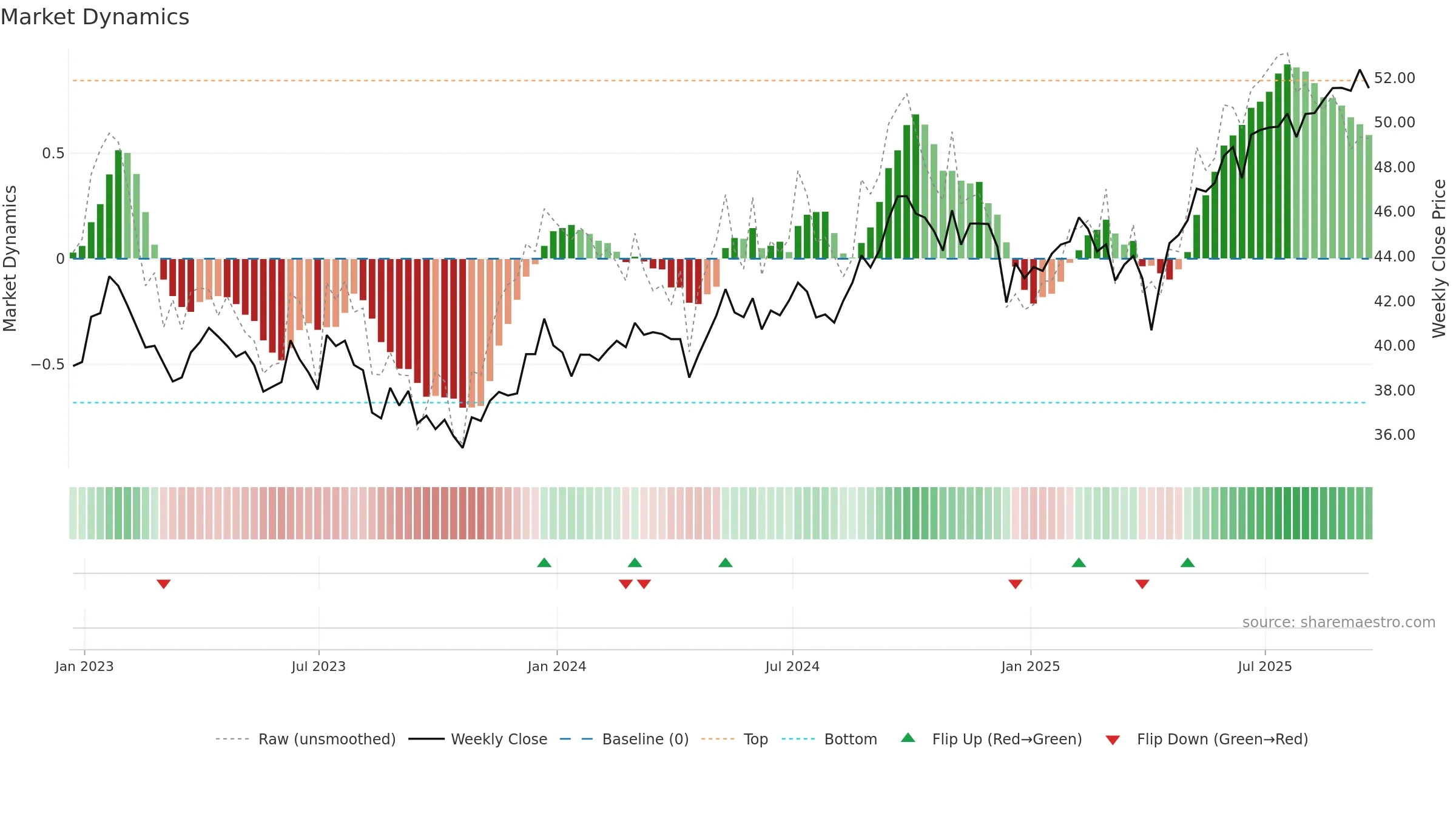The image size is (1456, 819).
Task: Click the 38.00 price axis label
Action: tap(1394, 390)
